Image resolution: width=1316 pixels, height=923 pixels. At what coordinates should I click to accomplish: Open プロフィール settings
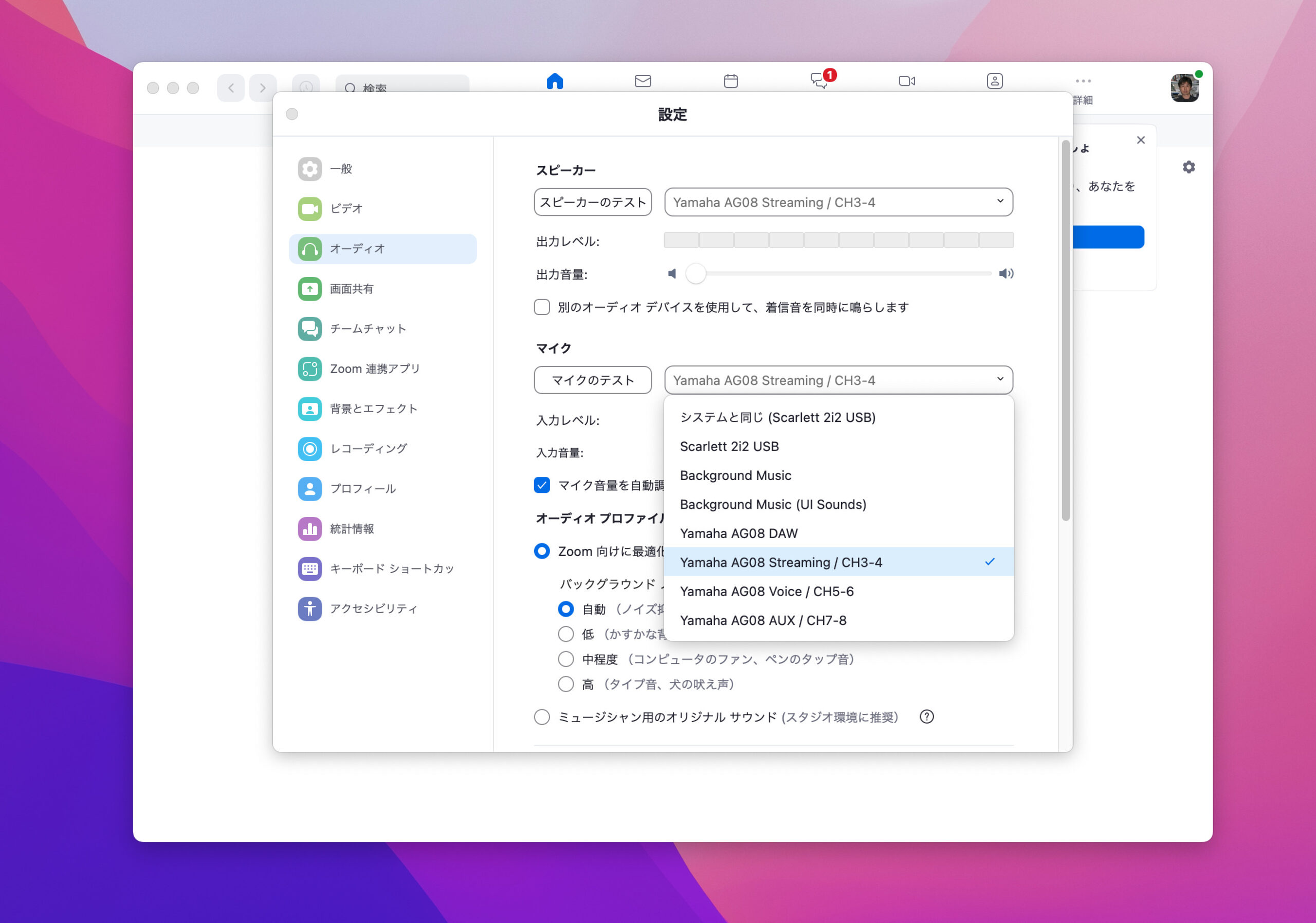(382, 489)
